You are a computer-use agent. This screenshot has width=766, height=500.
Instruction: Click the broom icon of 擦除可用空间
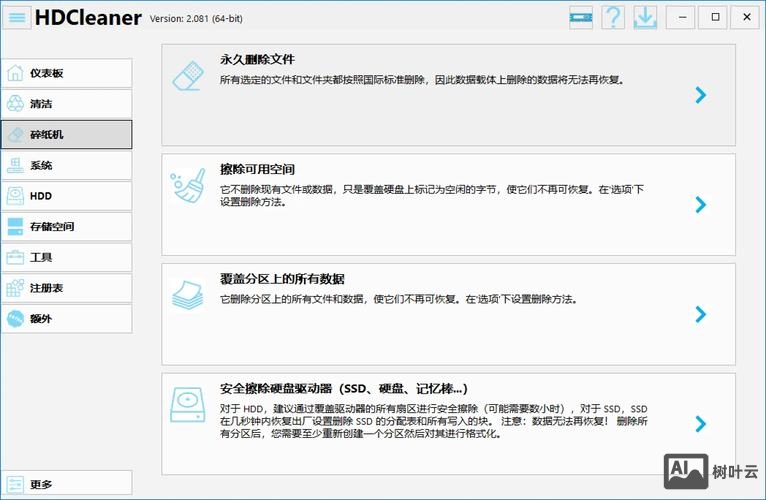[x=188, y=186]
